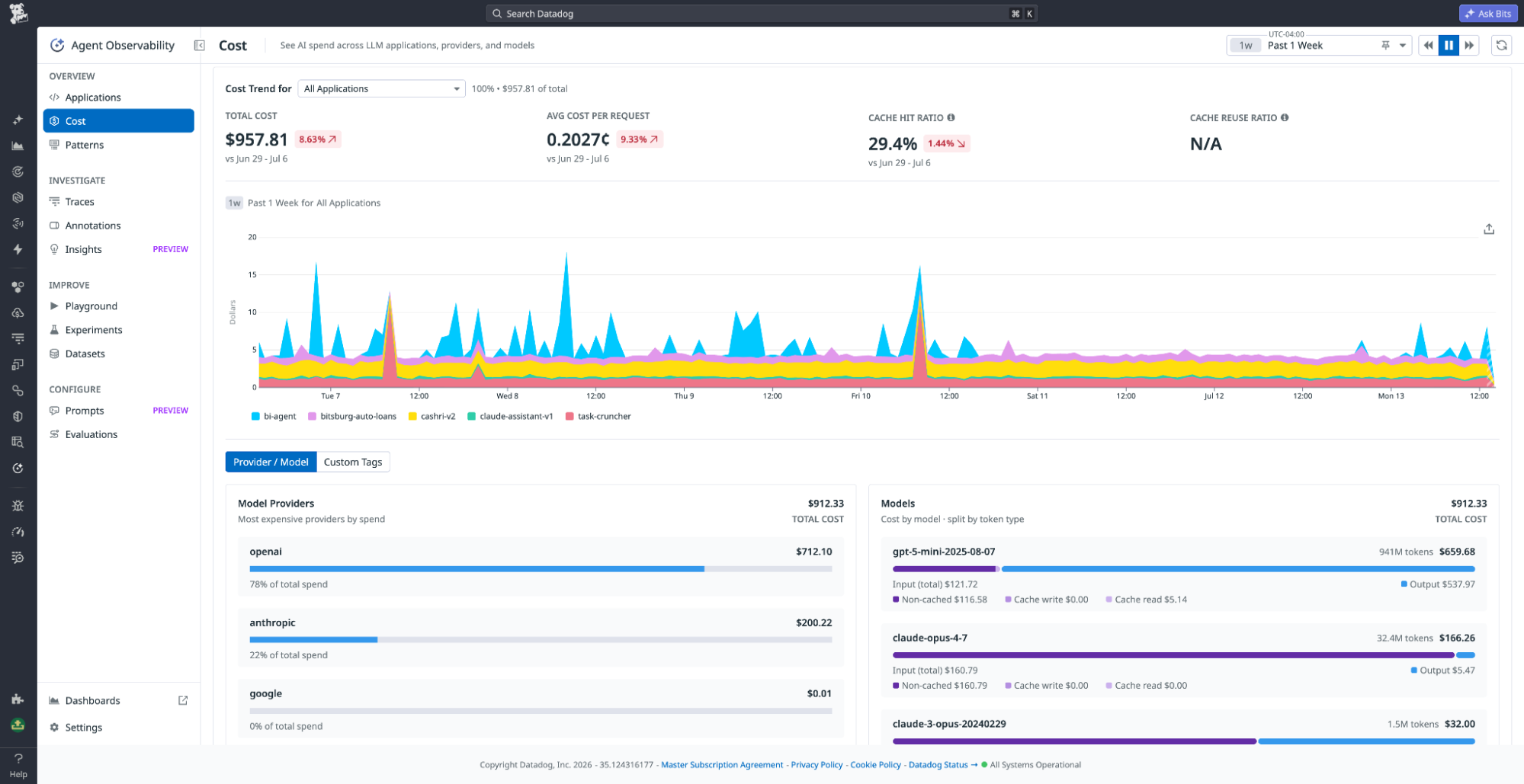Click the claude-opus-4-7 model row
This screenshot has height=784, width=1524.
(x=1183, y=661)
